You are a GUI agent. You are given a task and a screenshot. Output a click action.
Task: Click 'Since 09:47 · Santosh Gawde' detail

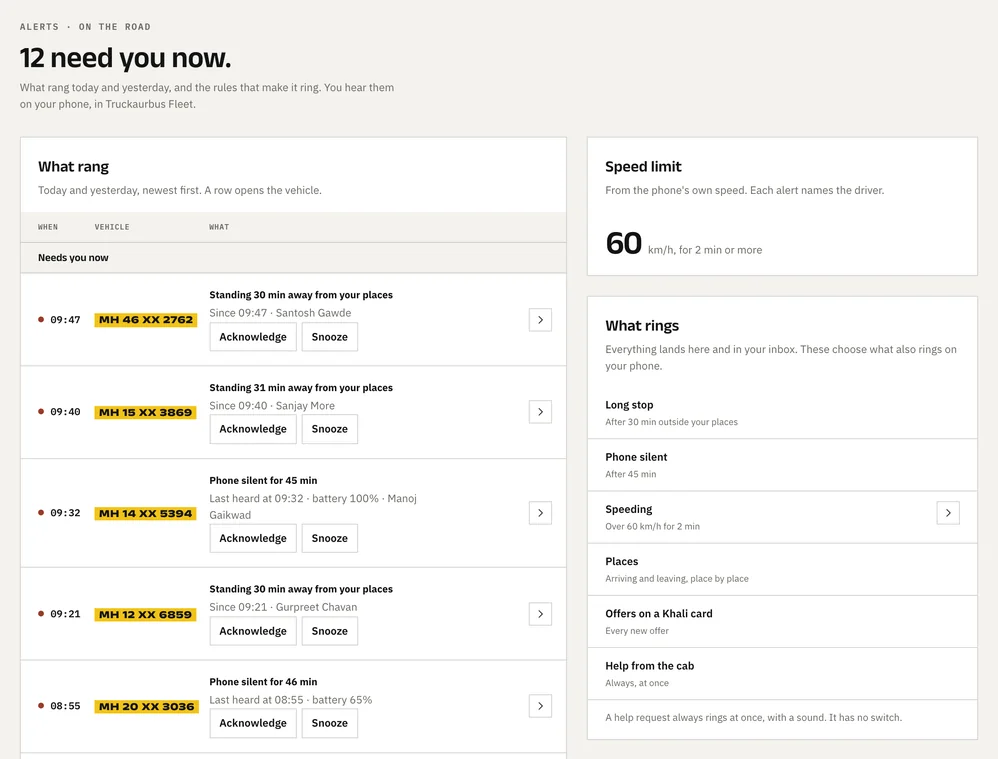(x=280, y=313)
